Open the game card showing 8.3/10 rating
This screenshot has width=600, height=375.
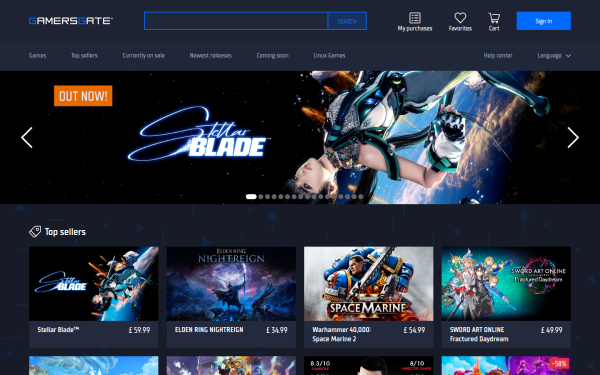pos(368,366)
